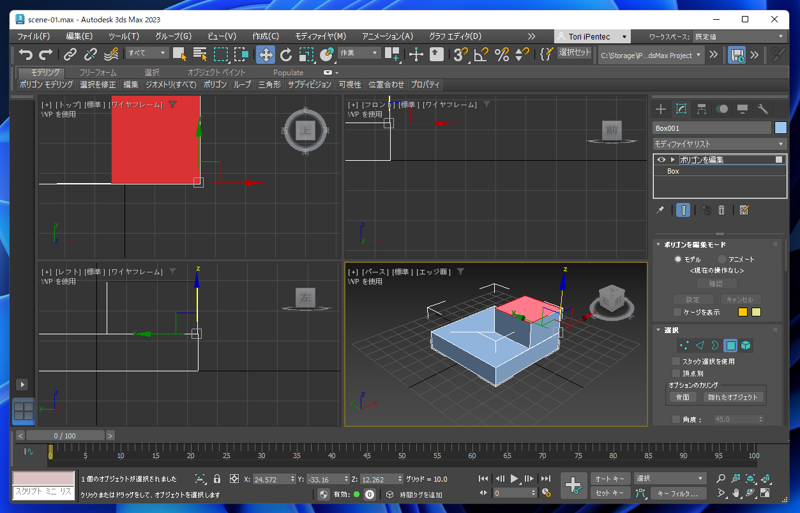Click the Undo arrow icon
This screenshot has width=800, height=513.
coord(26,54)
